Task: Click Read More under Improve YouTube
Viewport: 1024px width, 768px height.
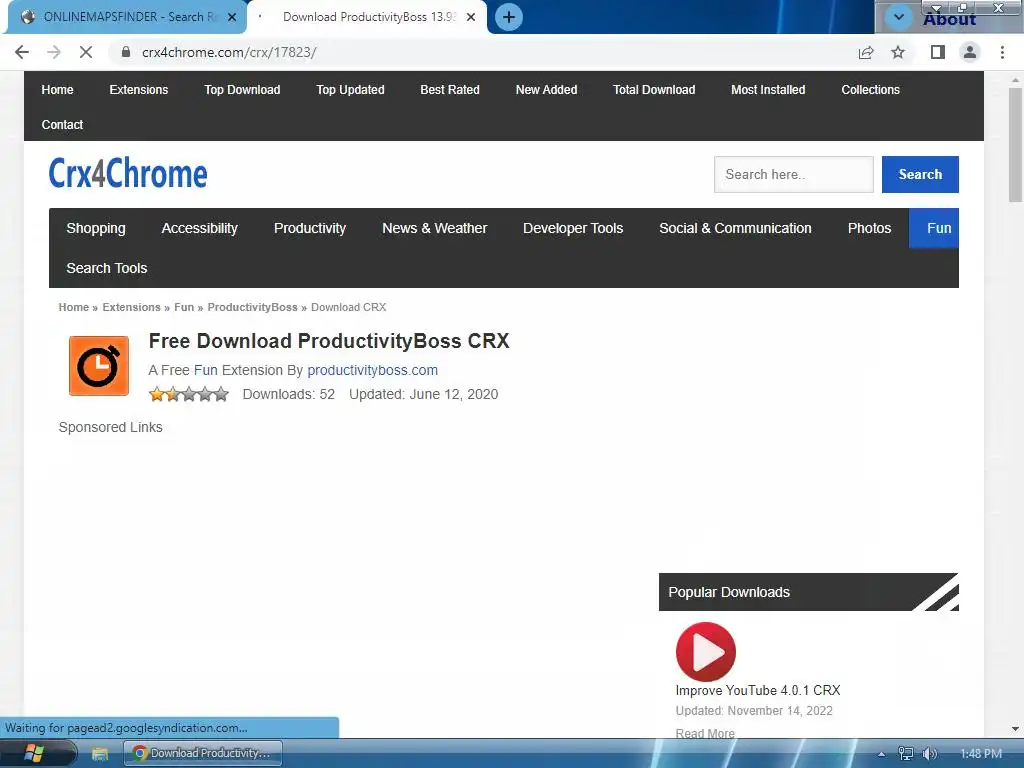Action: (705, 733)
